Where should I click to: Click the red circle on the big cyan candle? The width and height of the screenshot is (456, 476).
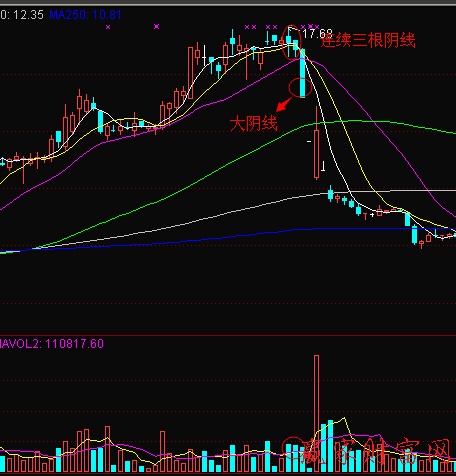click(300, 88)
